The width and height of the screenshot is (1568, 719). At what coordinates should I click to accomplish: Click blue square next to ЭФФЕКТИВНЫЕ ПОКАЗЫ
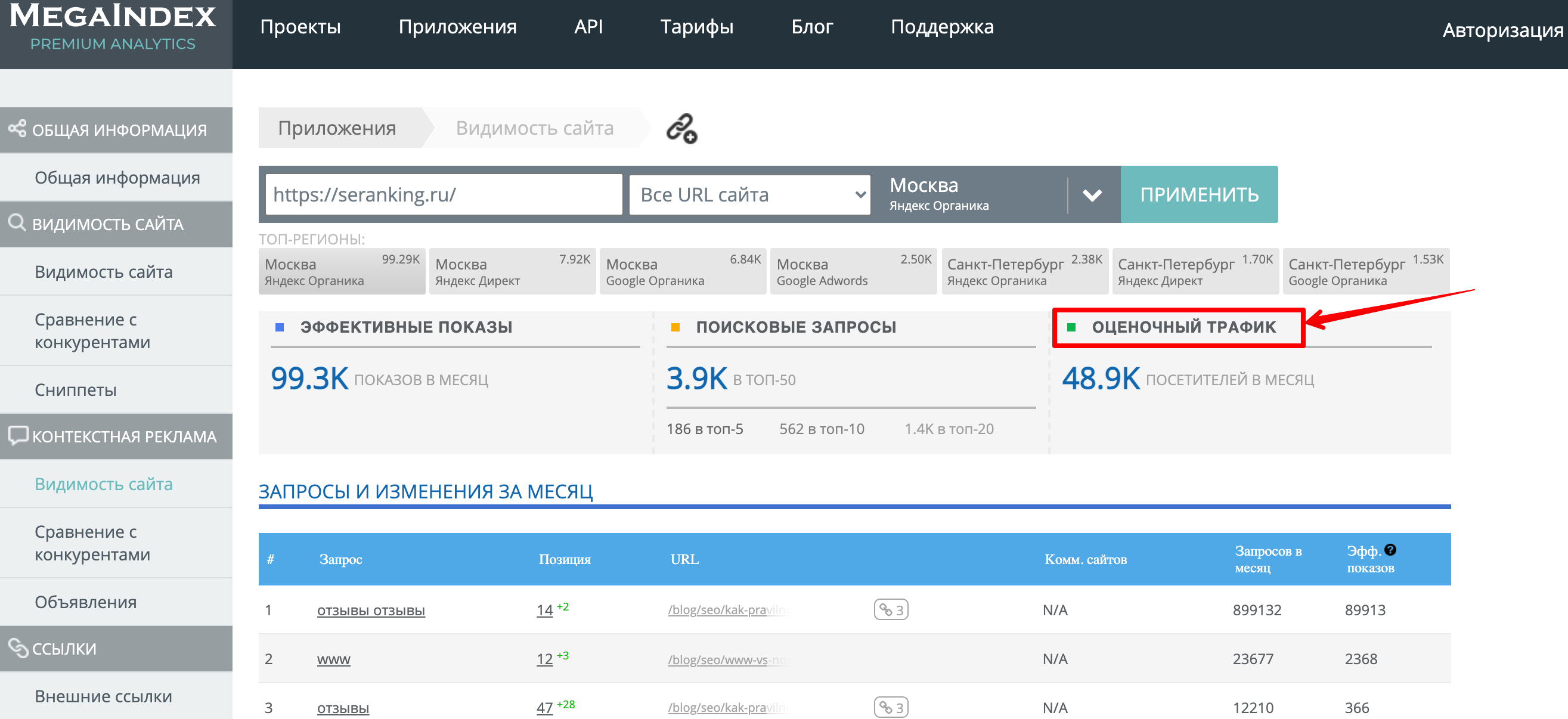pos(280,327)
